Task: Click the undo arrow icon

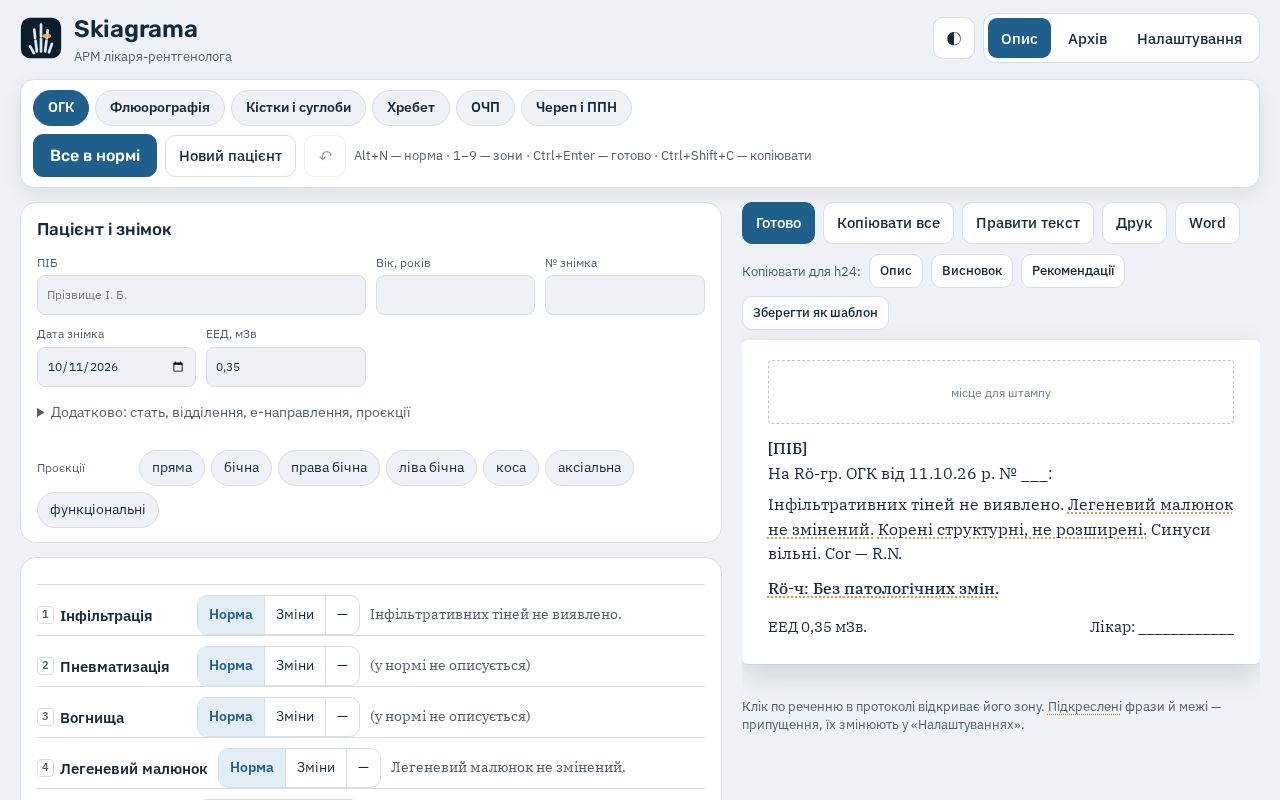Action: tap(325, 156)
